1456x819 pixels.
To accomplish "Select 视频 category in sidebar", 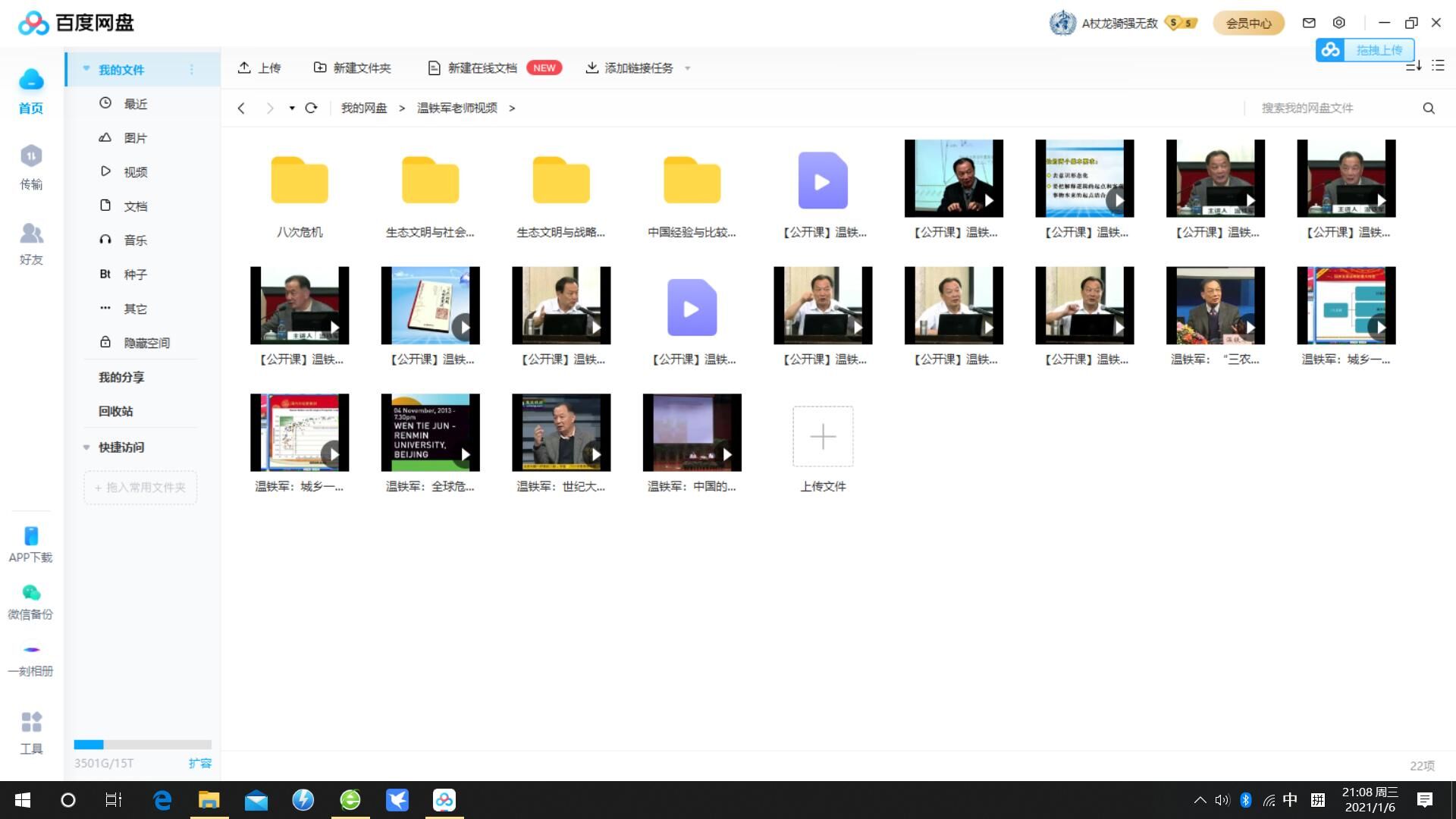I will [x=135, y=172].
